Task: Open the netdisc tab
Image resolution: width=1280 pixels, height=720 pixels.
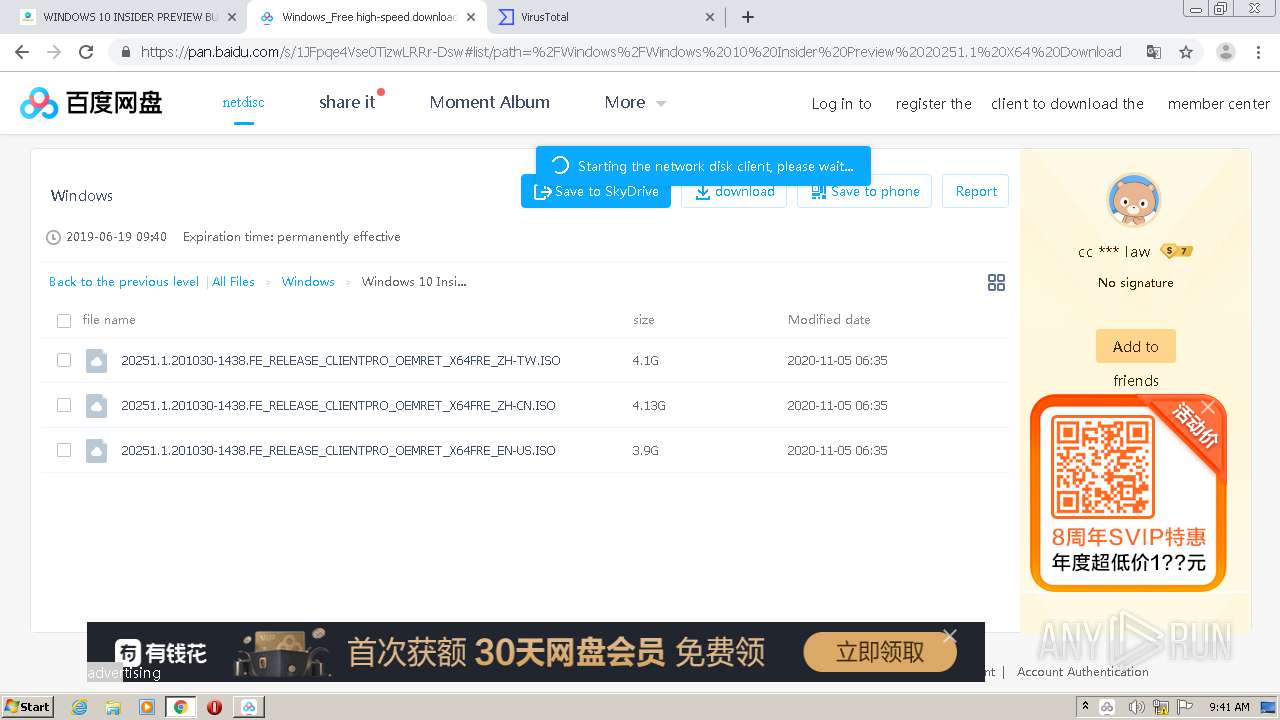Action: coord(243,102)
